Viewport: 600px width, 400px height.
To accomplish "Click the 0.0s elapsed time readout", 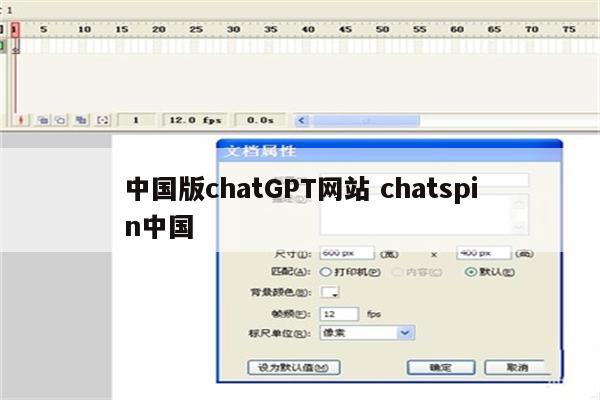I will tap(260, 121).
